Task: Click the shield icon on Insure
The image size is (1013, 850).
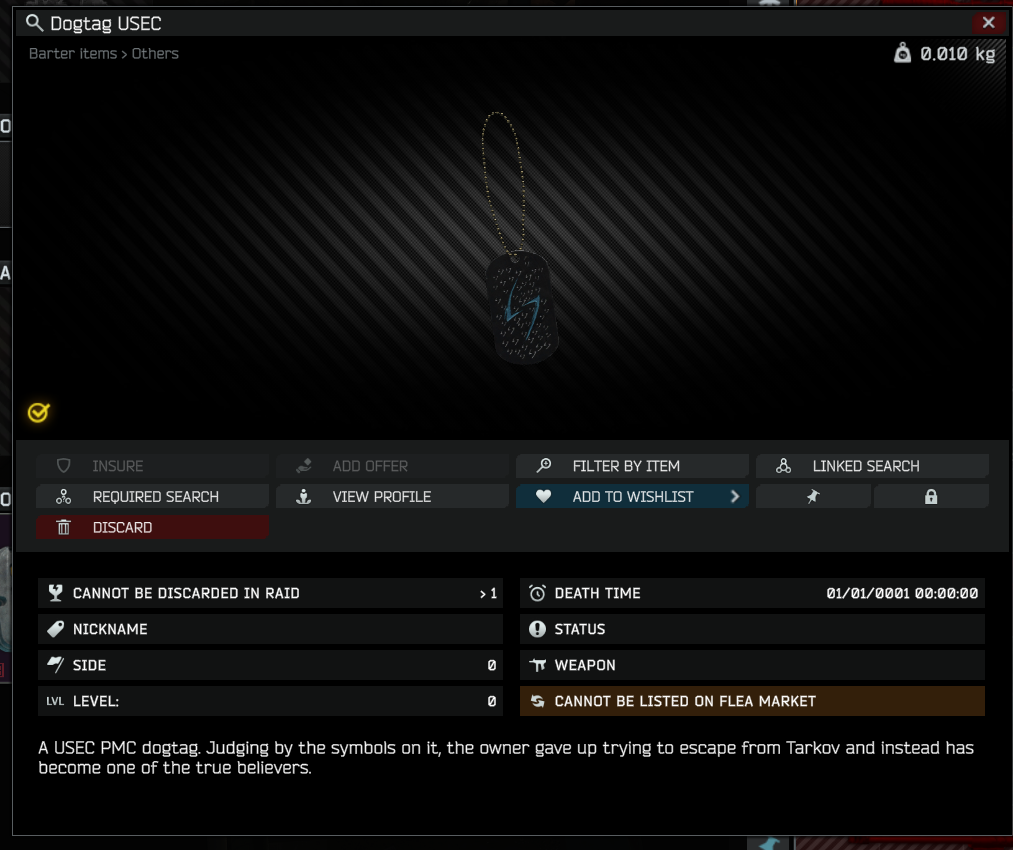Action: pos(63,466)
